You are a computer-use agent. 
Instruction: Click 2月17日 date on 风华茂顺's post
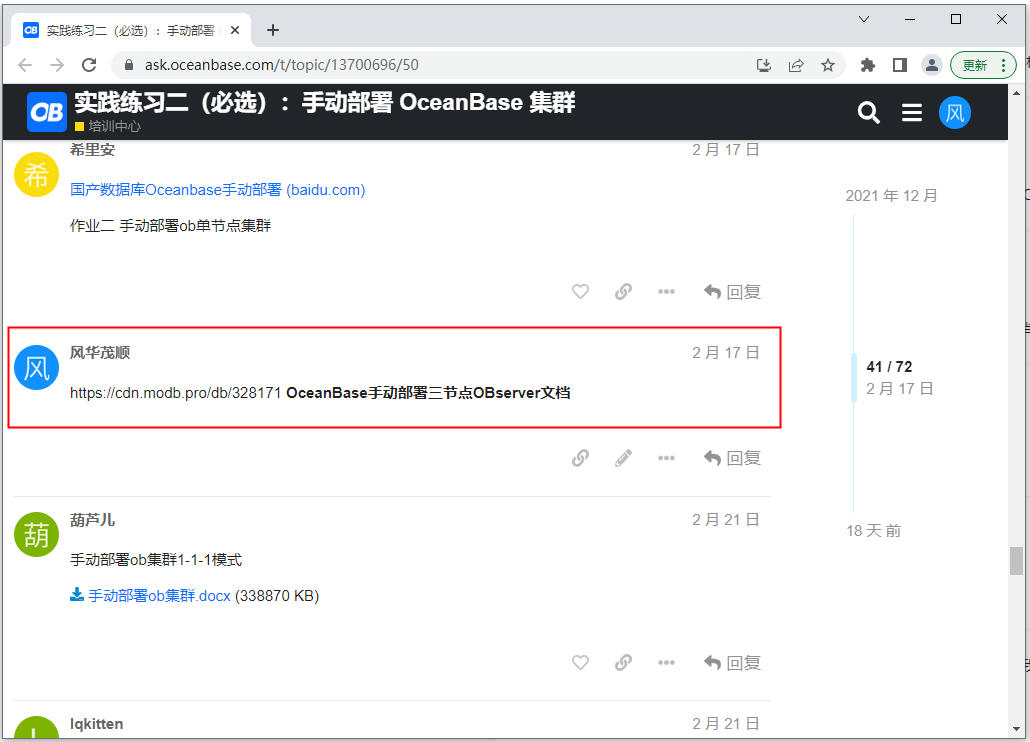725,353
